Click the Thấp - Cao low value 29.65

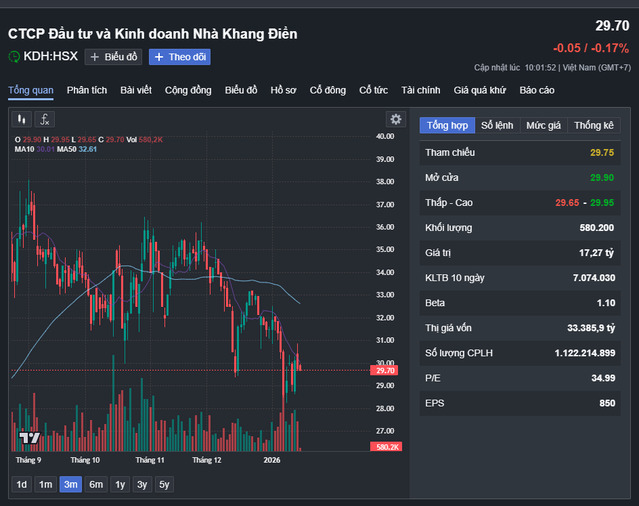pyautogui.click(x=567, y=202)
